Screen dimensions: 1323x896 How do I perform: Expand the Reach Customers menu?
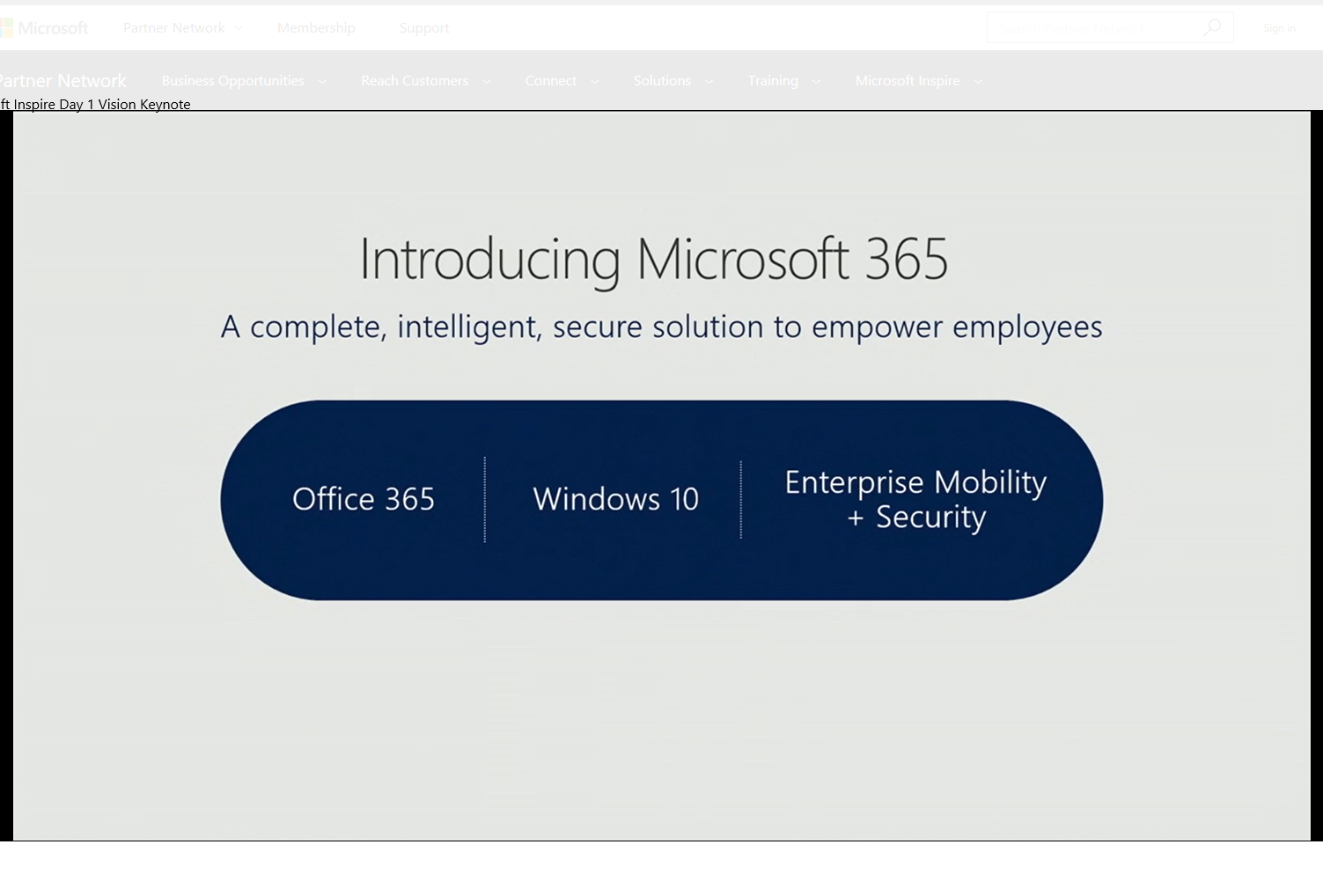tap(425, 81)
